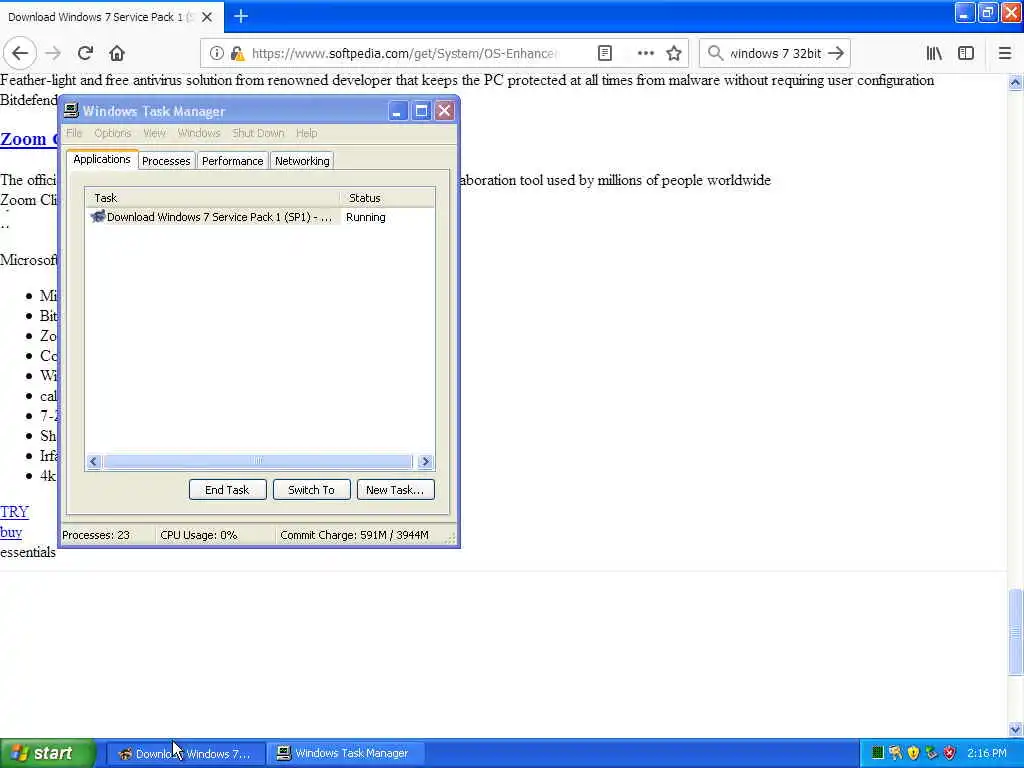The height and width of the screenshot is (768, 1024).
Task: Click the End Task button
Action: (227, 490)
